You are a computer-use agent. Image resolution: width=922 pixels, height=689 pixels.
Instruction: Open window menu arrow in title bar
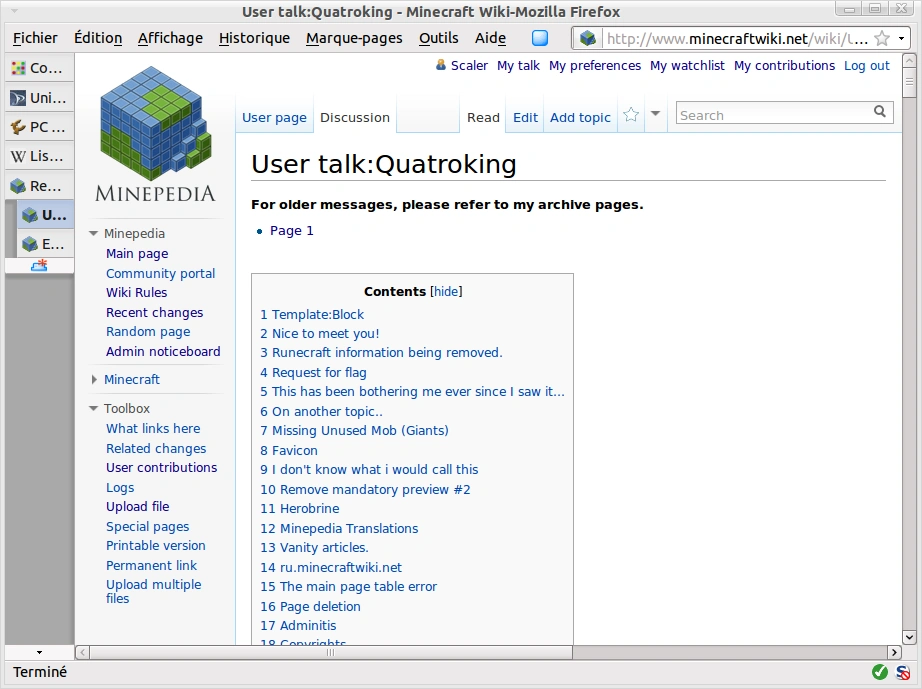[14, 11]
